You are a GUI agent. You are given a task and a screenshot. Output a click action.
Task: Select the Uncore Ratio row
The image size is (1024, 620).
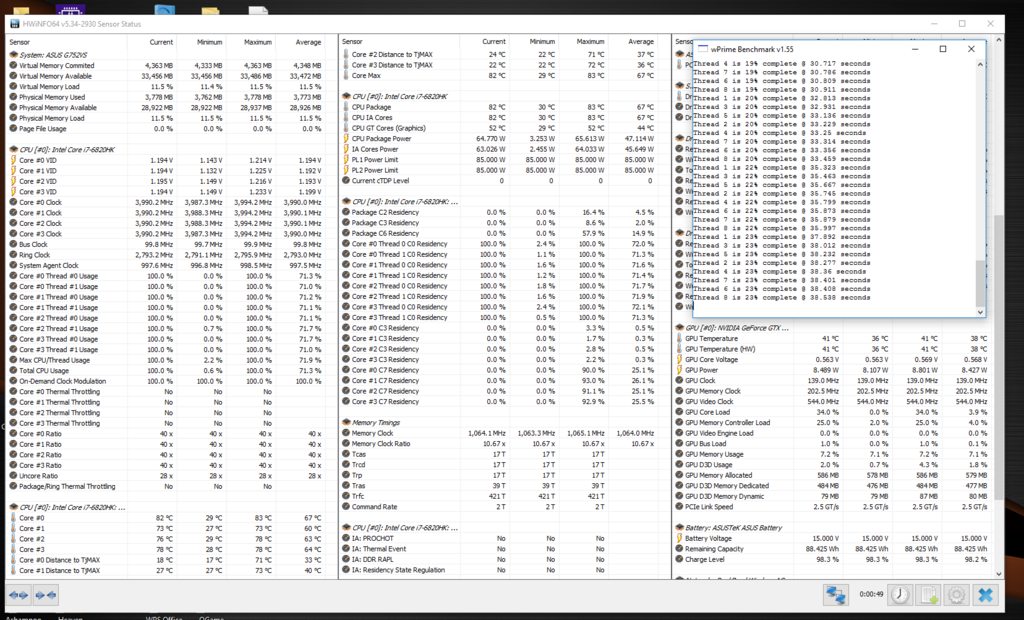[167, 476]
